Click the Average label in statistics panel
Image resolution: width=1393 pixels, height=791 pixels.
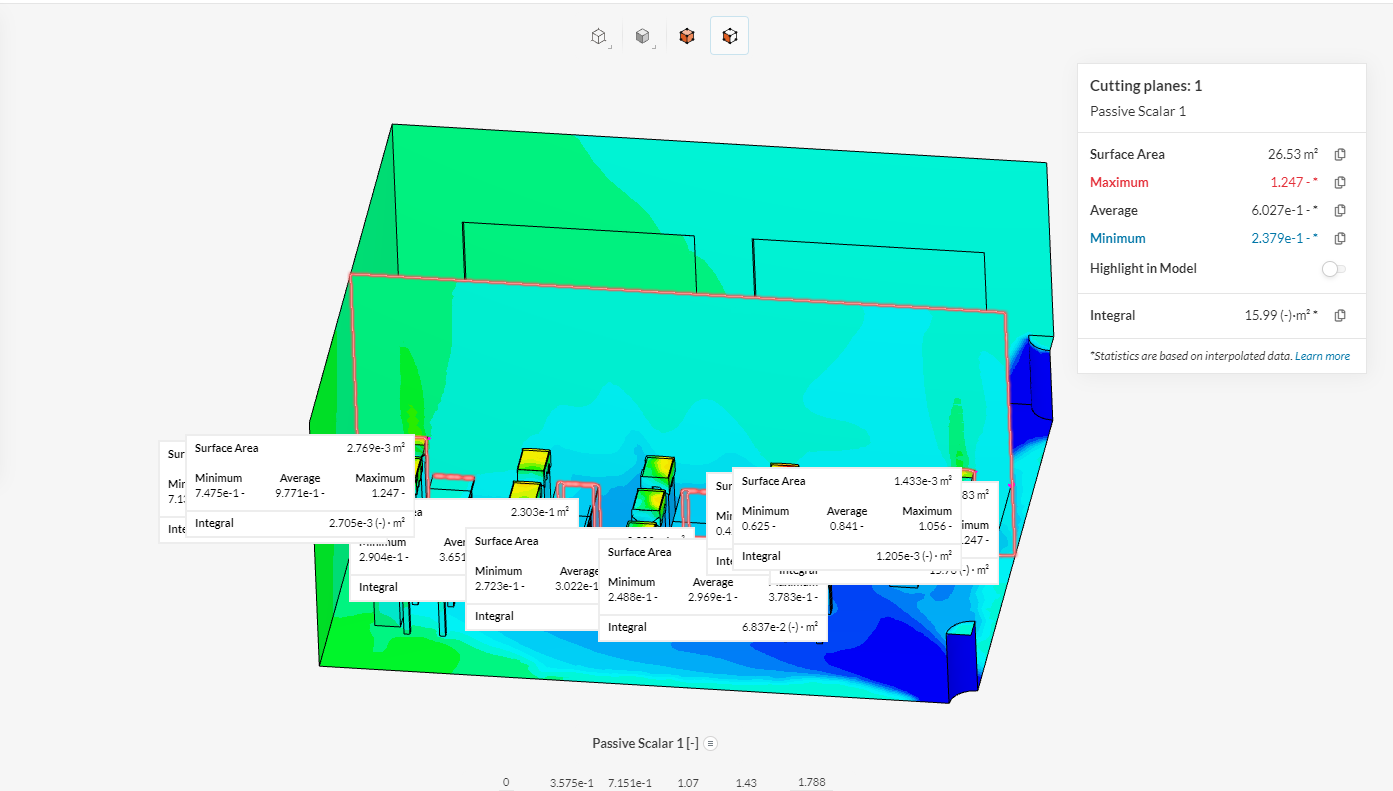point(1114,210)
